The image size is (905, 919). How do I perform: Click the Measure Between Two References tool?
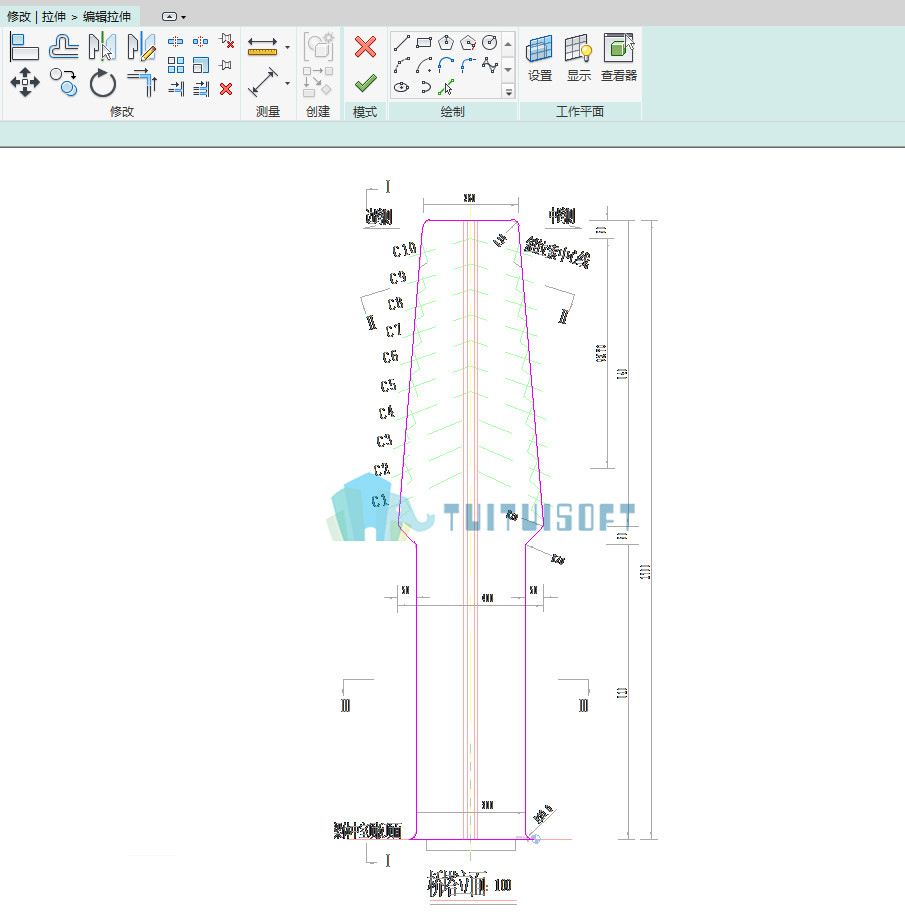point(263,46)
